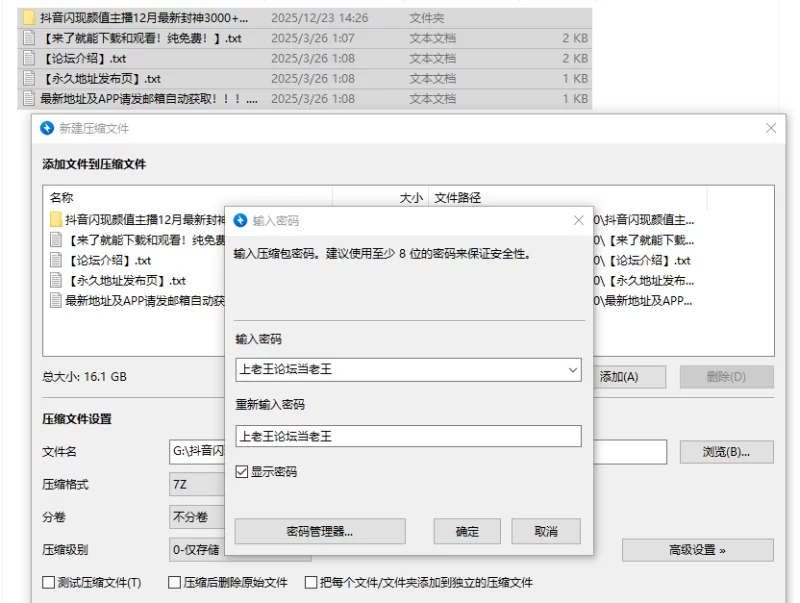The height and width of the screenshot is (603, 800).
Task: Click file icon of 【来了就能下载和观看】.txt in explorer
Action: coord(29,38)
